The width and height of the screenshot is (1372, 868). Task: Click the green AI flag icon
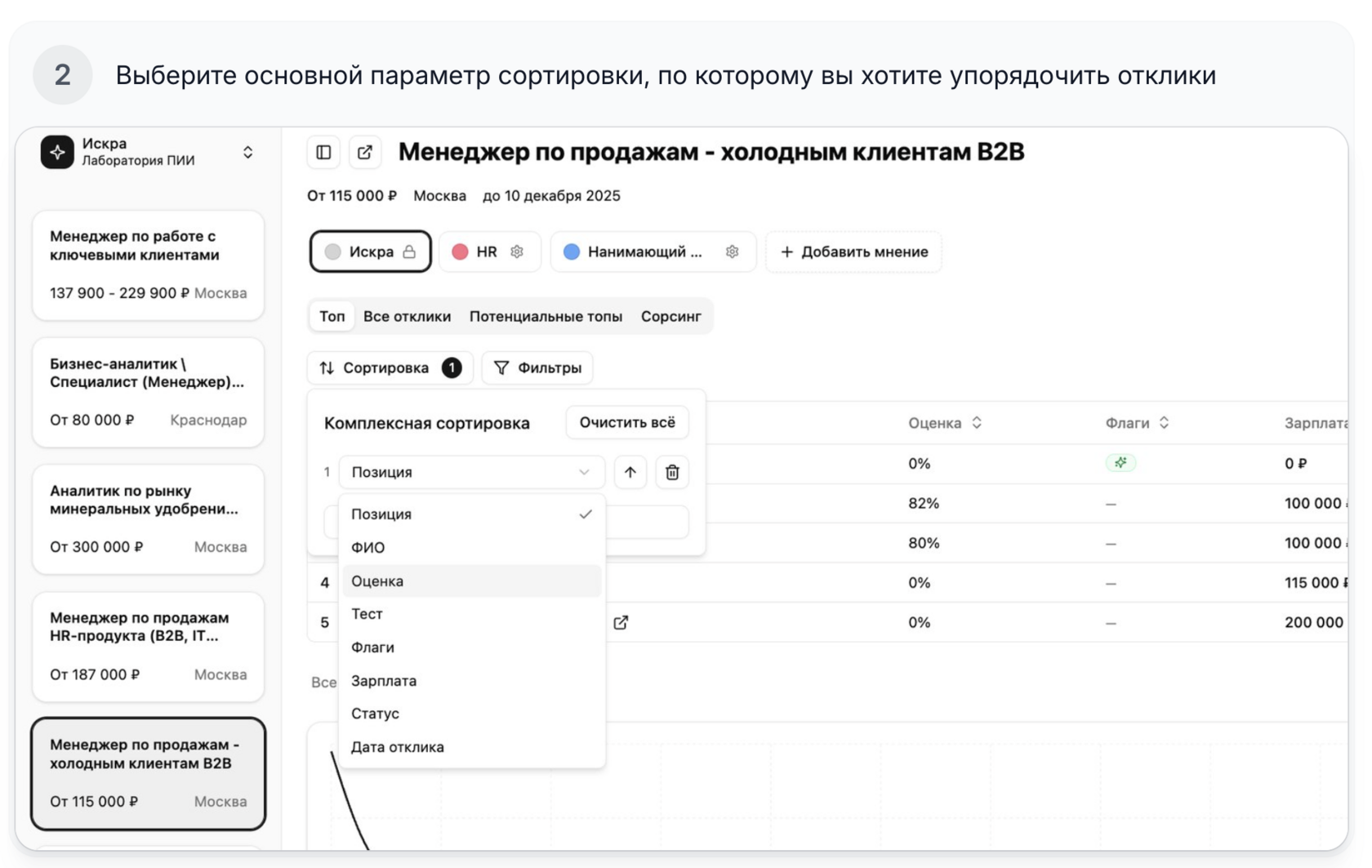(1120, 463)
